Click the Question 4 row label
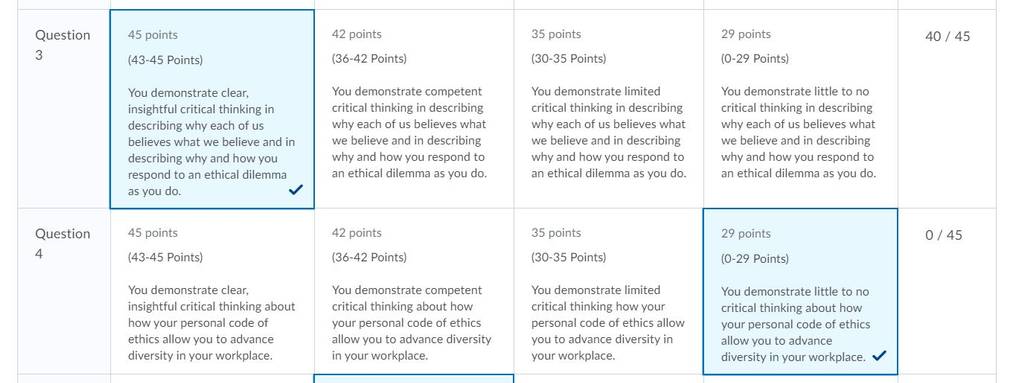This screenshot has width=1024, height=383. pyautogui.click(x=63, y=244)
